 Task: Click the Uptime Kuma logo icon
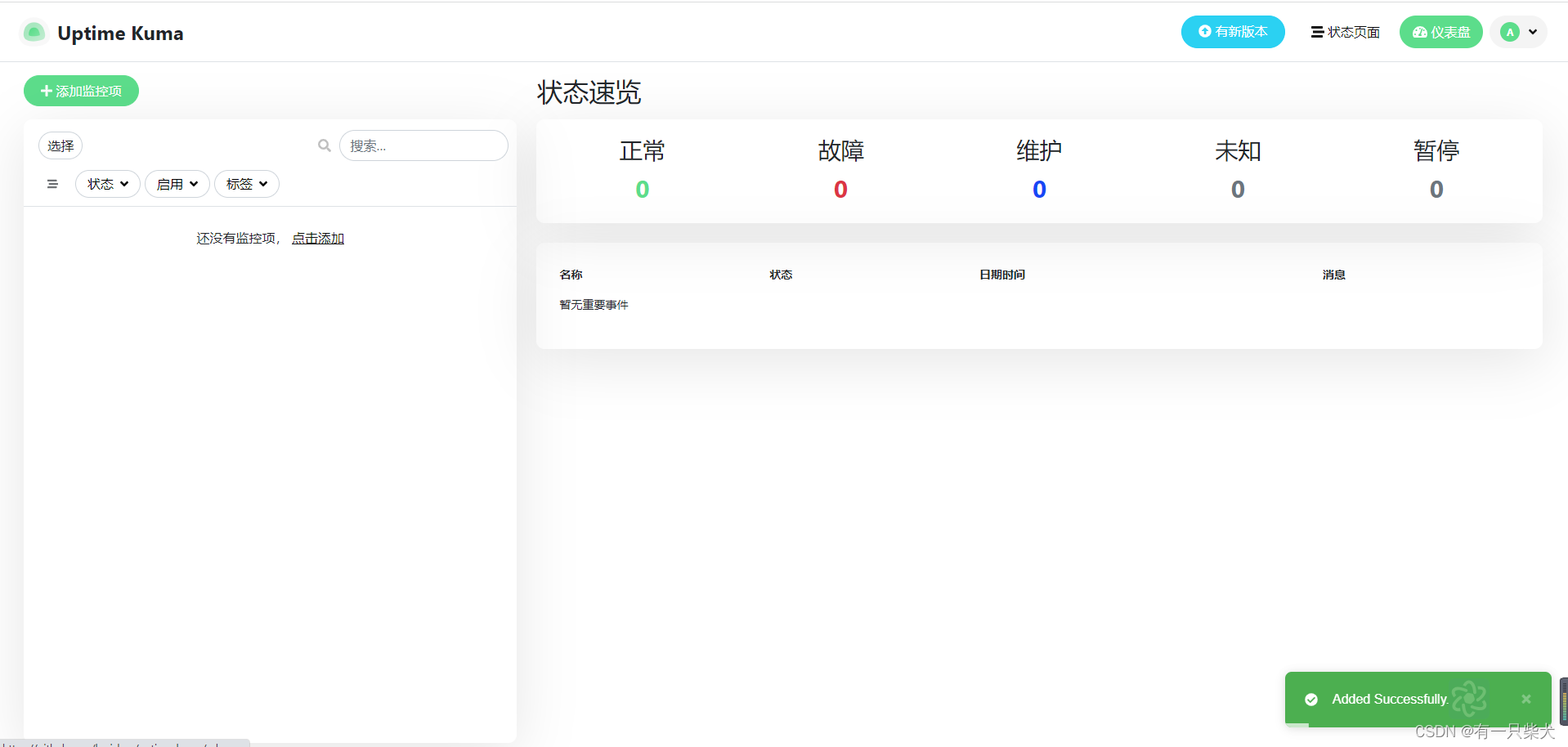pyautogui.click(x=34, y=33)
